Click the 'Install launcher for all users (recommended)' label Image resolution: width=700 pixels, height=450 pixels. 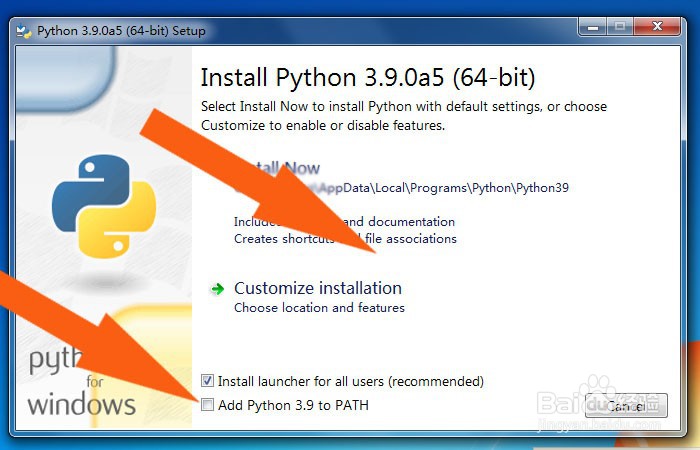351,381
